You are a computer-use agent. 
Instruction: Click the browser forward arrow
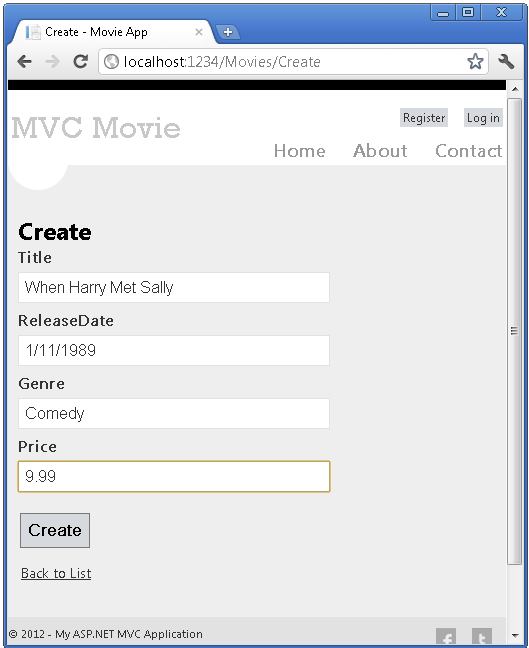pos(52,62)
